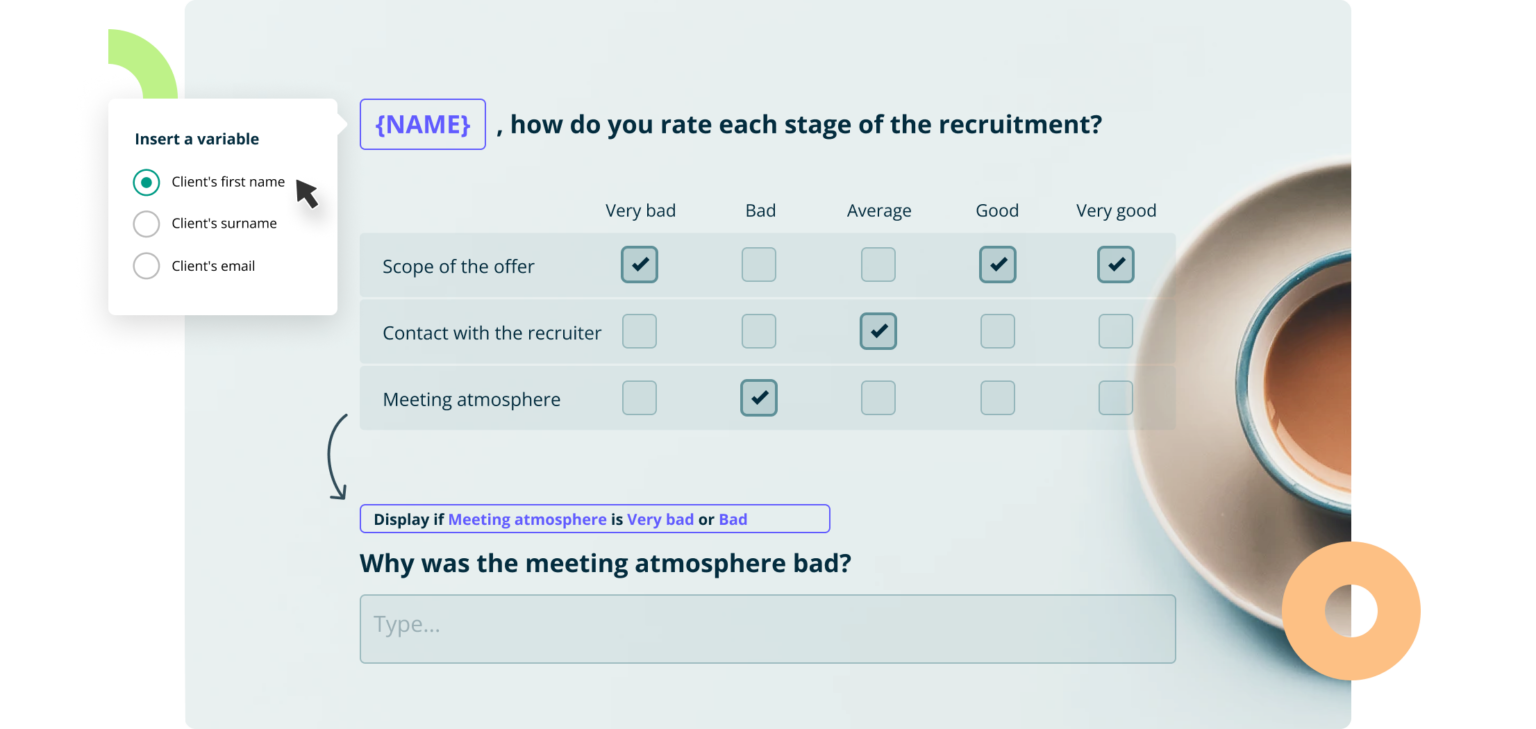Click the {NAME} variable tag
This screenshot has height=729, width=1536.
coord(422,124)
